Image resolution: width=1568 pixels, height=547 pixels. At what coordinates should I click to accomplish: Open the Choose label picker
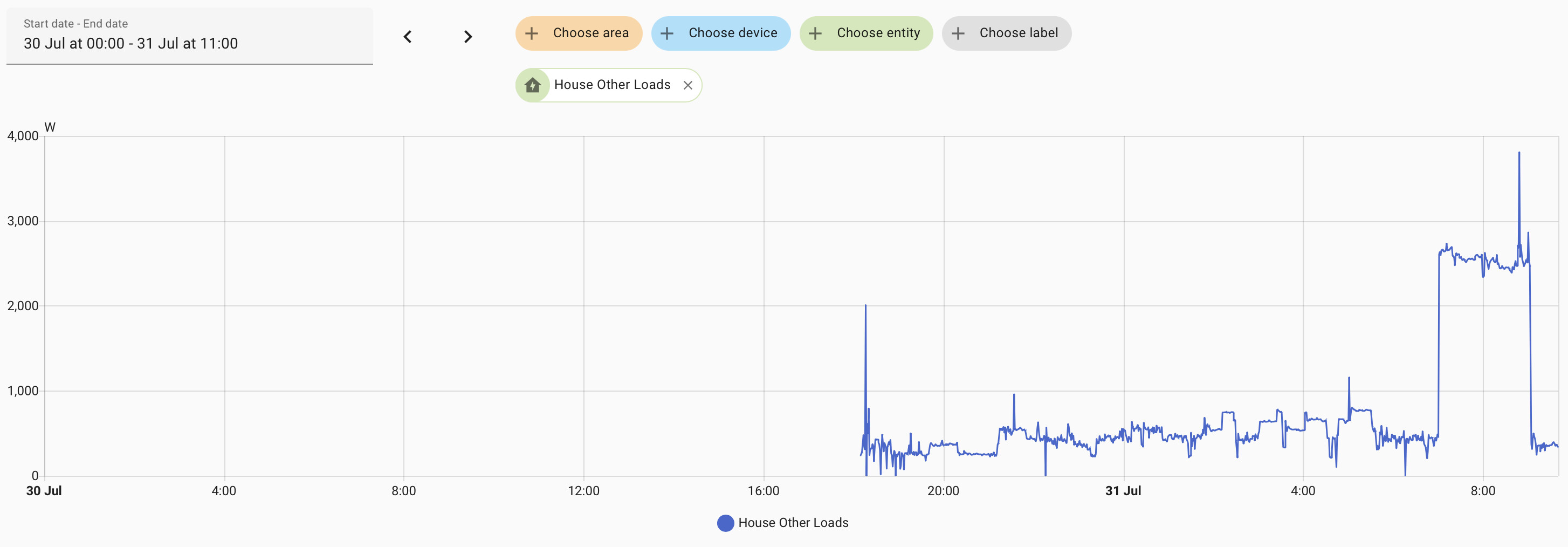(x=1006, y=33)
